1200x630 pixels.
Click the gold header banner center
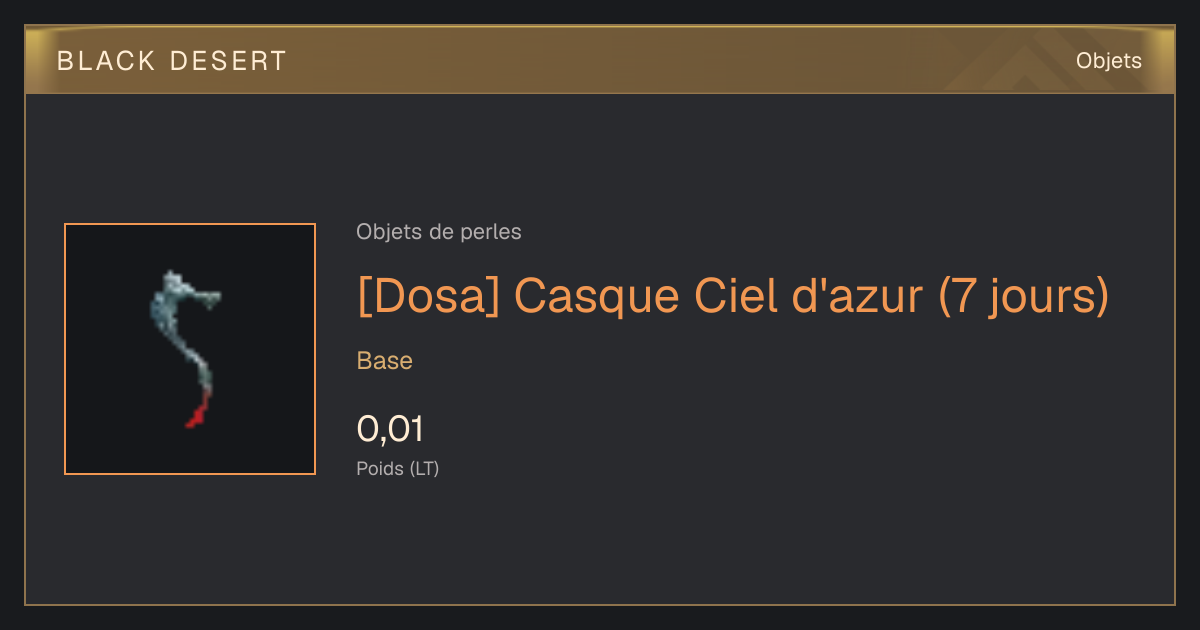pos(600,61)
